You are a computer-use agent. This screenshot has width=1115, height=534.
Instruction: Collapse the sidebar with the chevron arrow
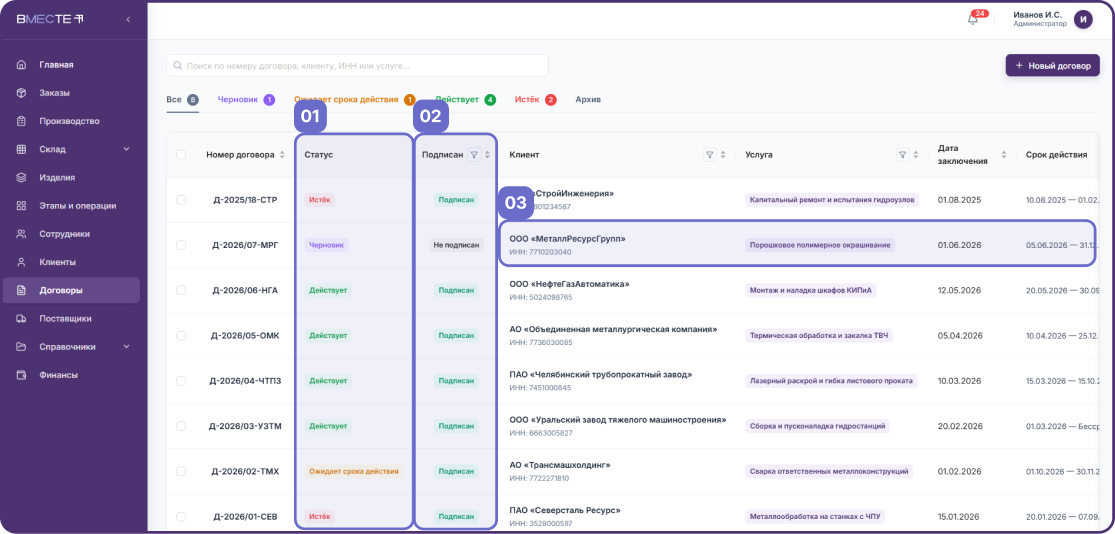[128, 19]
